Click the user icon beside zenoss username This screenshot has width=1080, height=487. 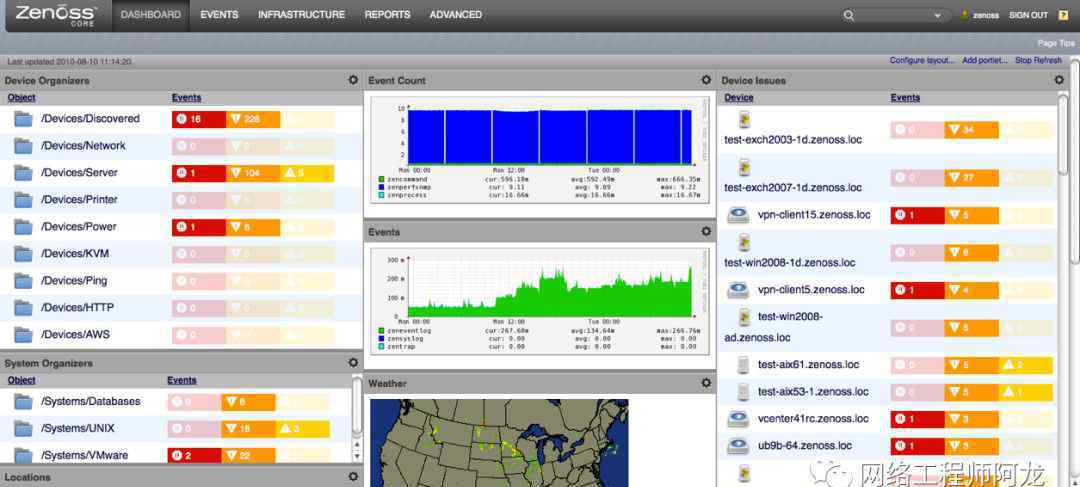[965, 14]
